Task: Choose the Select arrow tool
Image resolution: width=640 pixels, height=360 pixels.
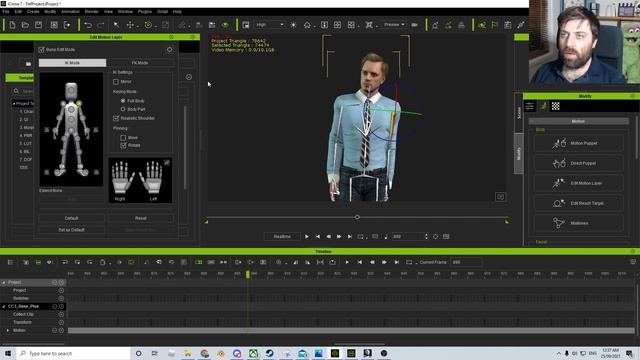Action: [116, 25]
